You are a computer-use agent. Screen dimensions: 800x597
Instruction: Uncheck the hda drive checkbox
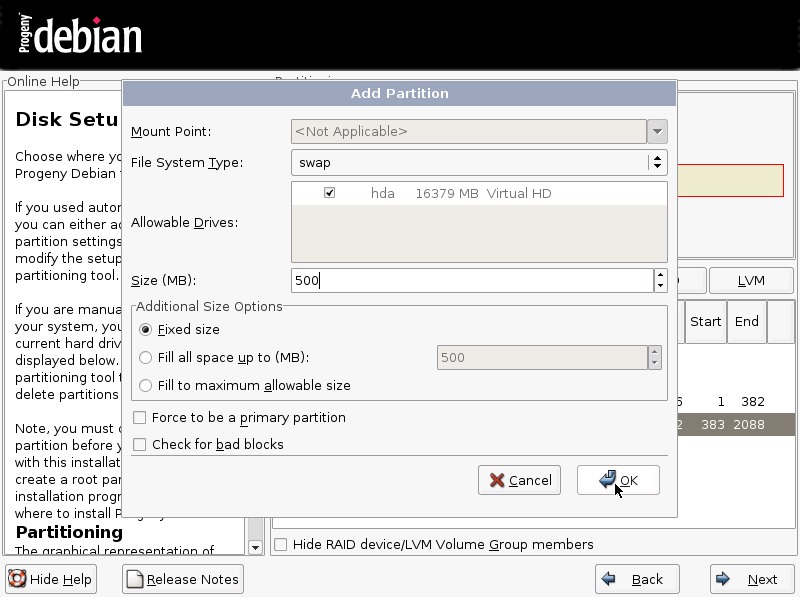(x=329, y=193)
